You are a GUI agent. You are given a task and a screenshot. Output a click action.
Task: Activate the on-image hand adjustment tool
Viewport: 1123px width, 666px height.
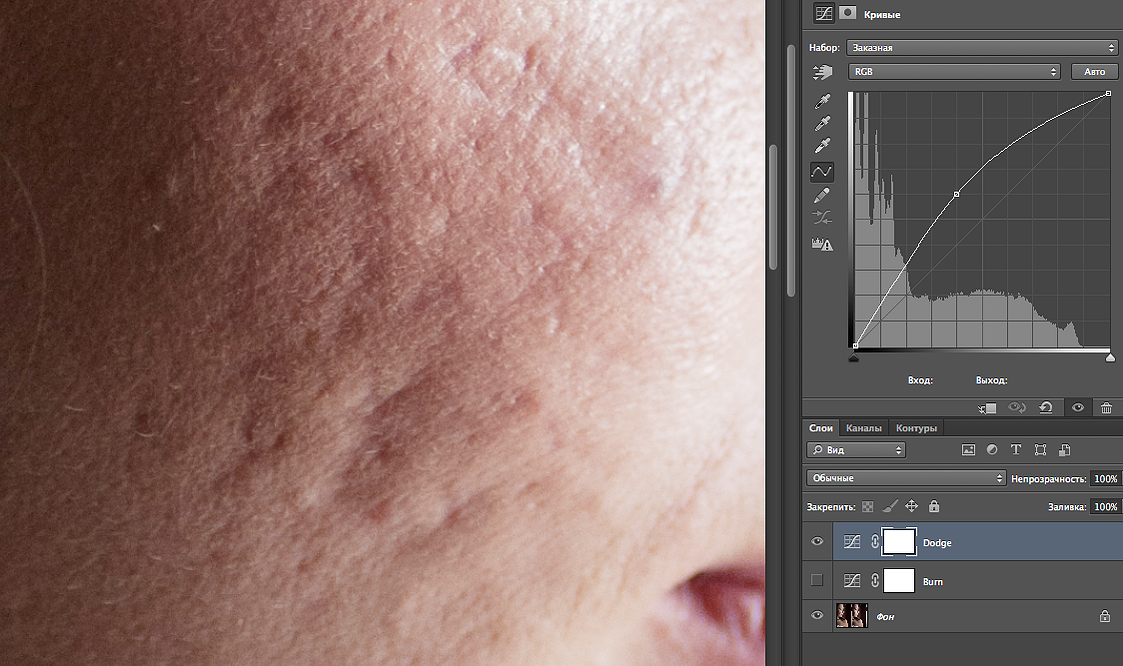(x=822, y=72)
